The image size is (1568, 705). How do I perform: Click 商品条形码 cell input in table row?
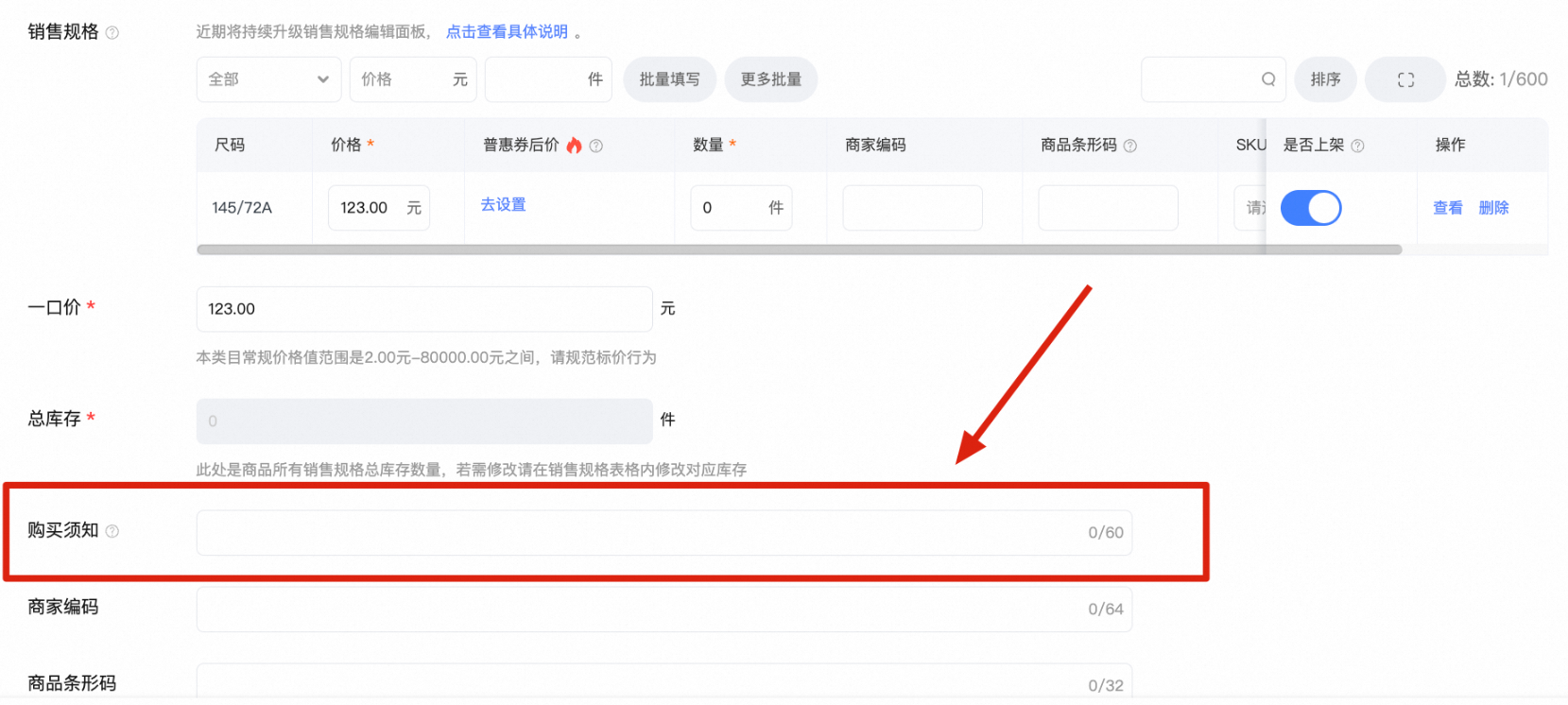1108,208
